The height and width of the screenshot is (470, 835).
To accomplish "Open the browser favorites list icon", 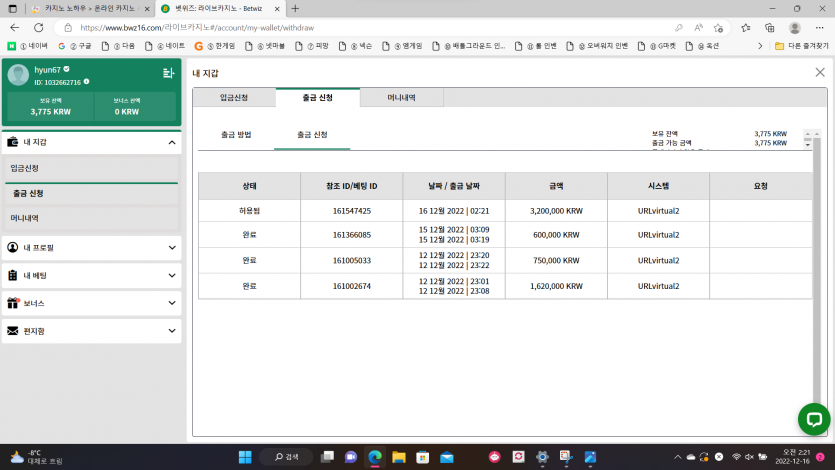I will (746, 28).
